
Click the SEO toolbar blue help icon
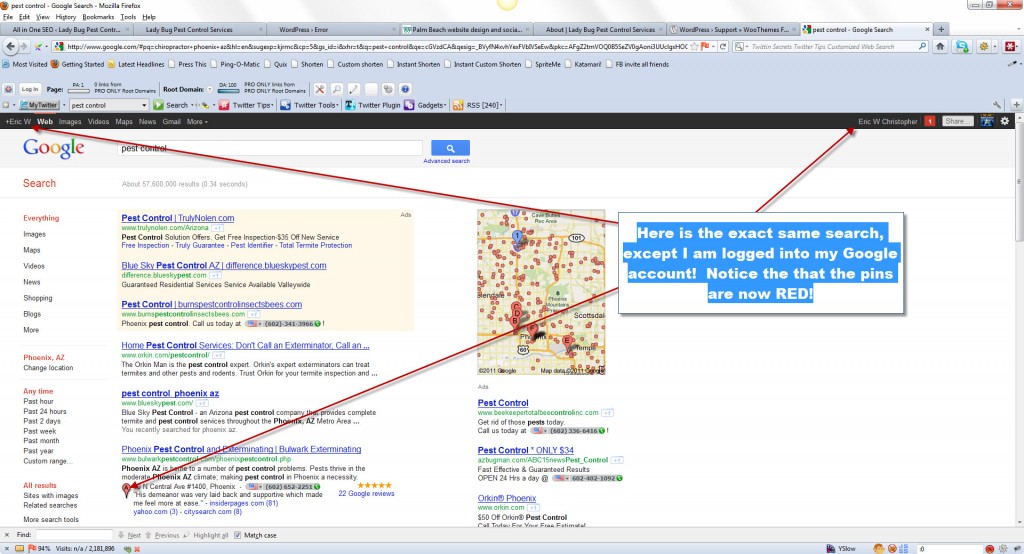point(405,89)
